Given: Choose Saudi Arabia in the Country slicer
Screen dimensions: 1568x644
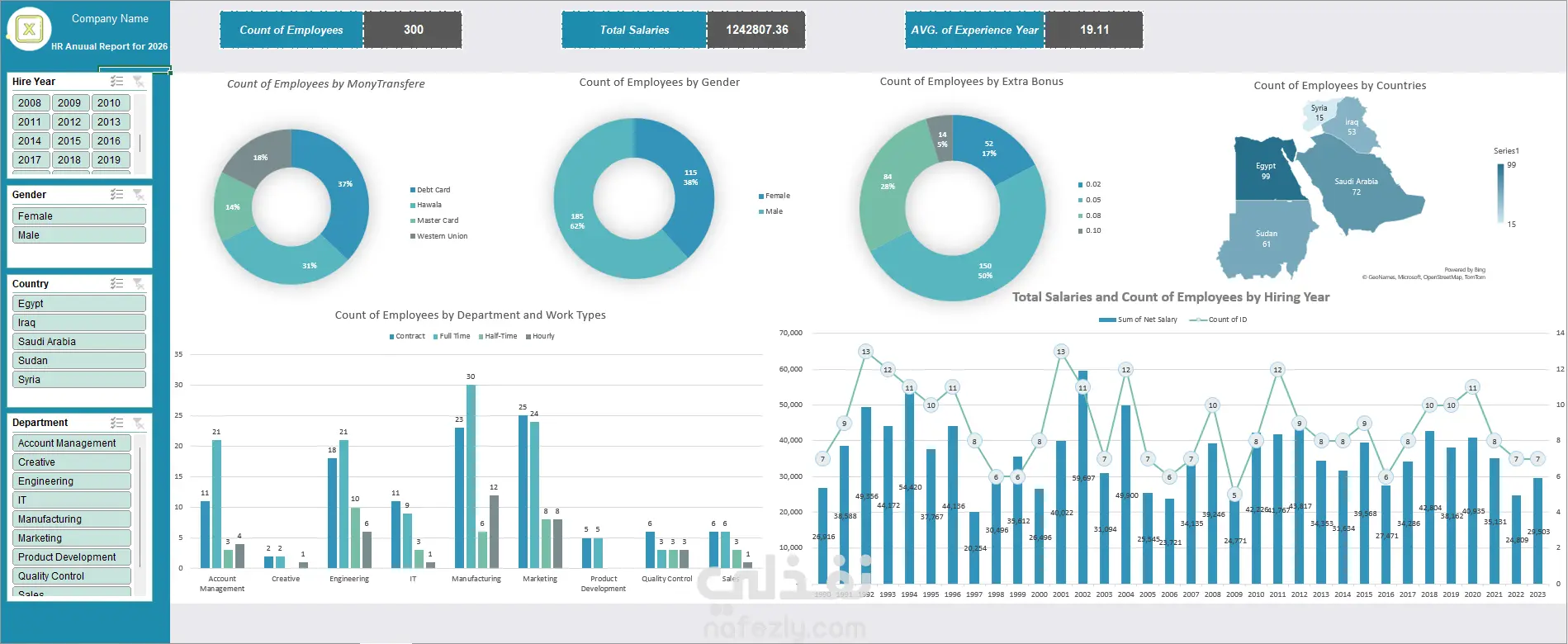Looking at the screenshot, I should tap(79, 342).
